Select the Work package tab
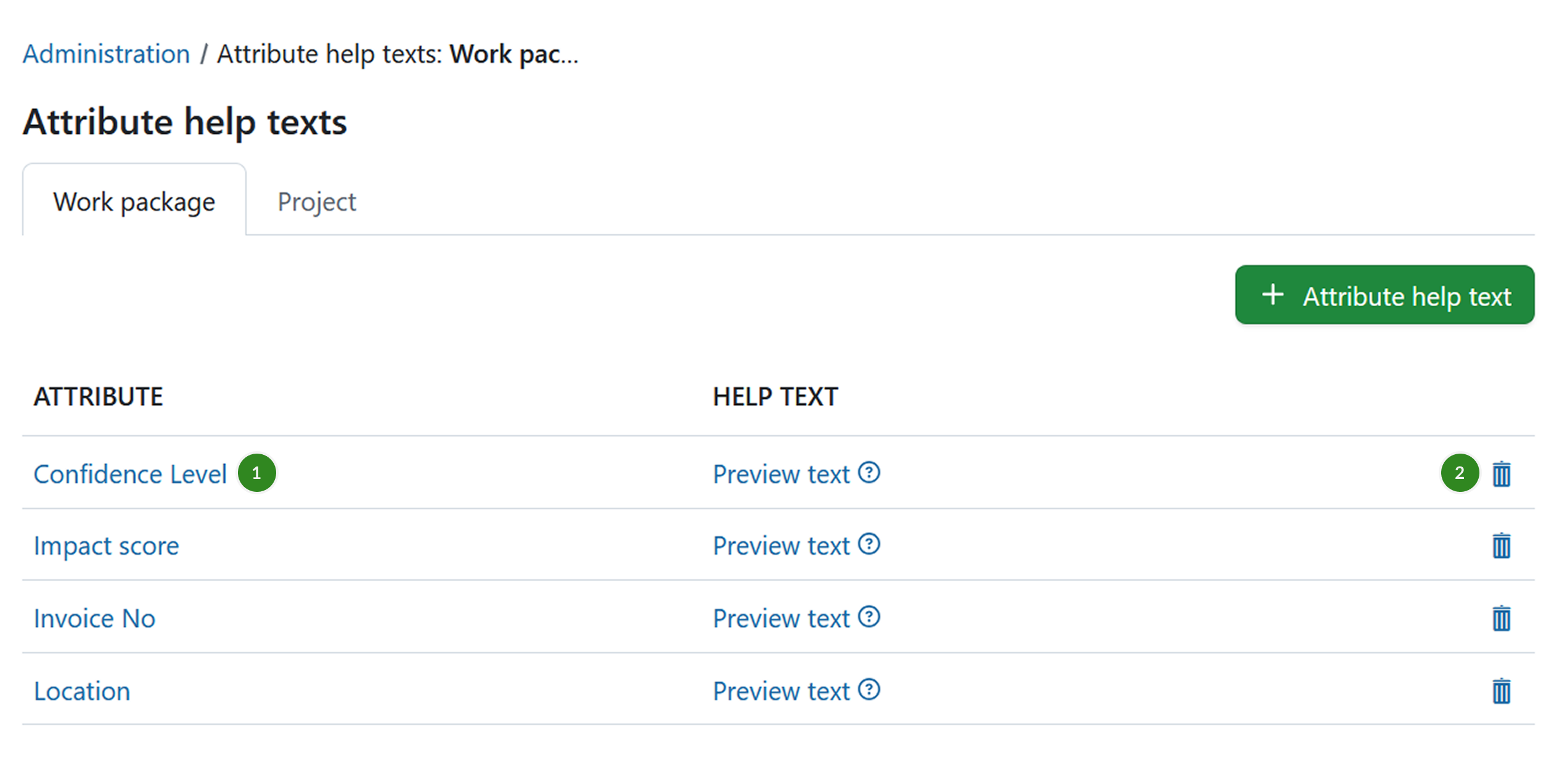The width and height of the screenshot is (1562, 784). coord(134,201)
